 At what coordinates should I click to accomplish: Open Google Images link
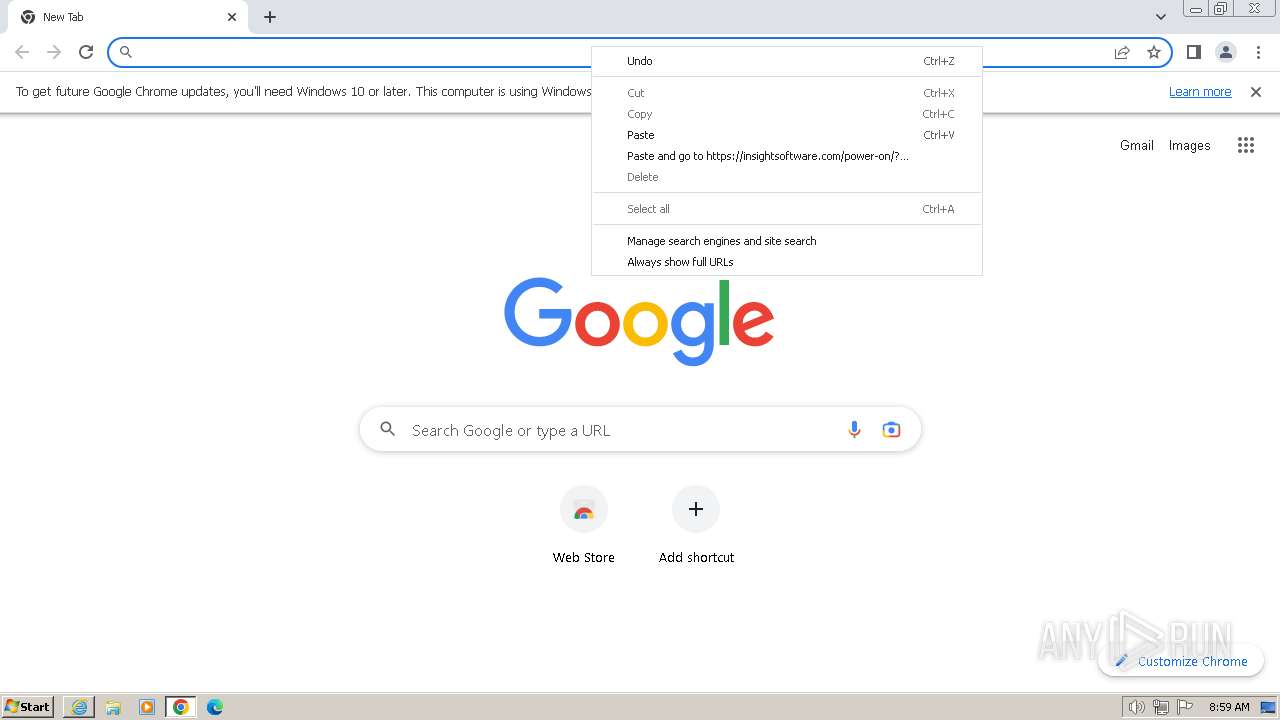coord(1190,145)
